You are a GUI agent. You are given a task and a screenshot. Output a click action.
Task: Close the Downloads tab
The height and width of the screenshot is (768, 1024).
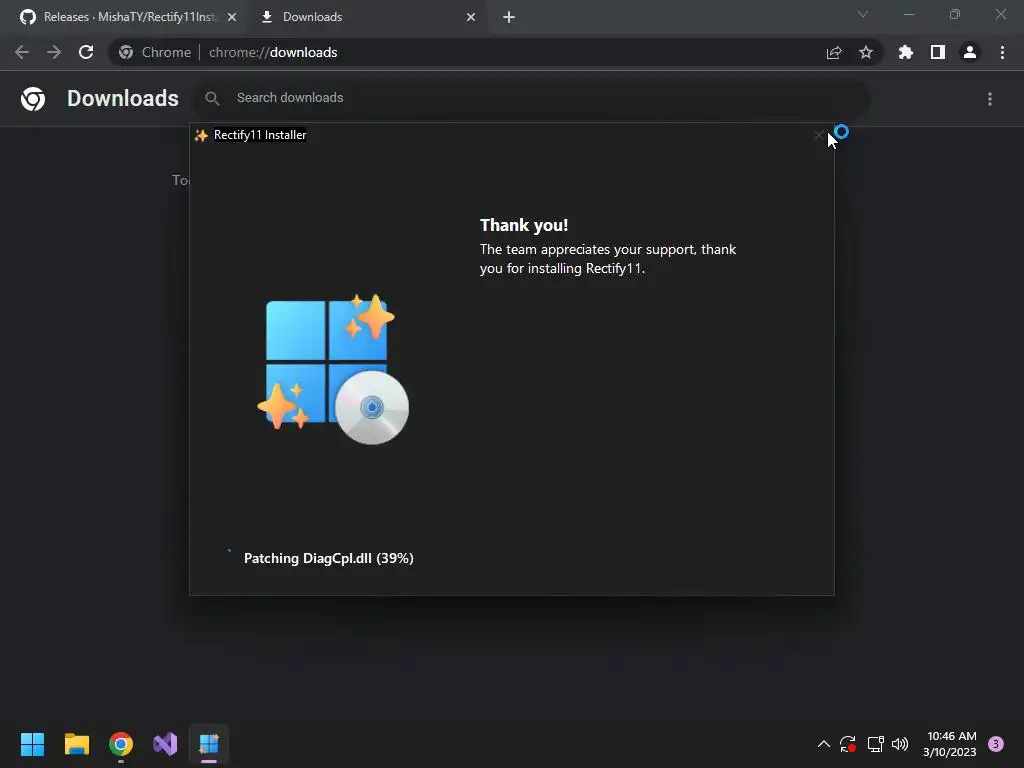471,17
